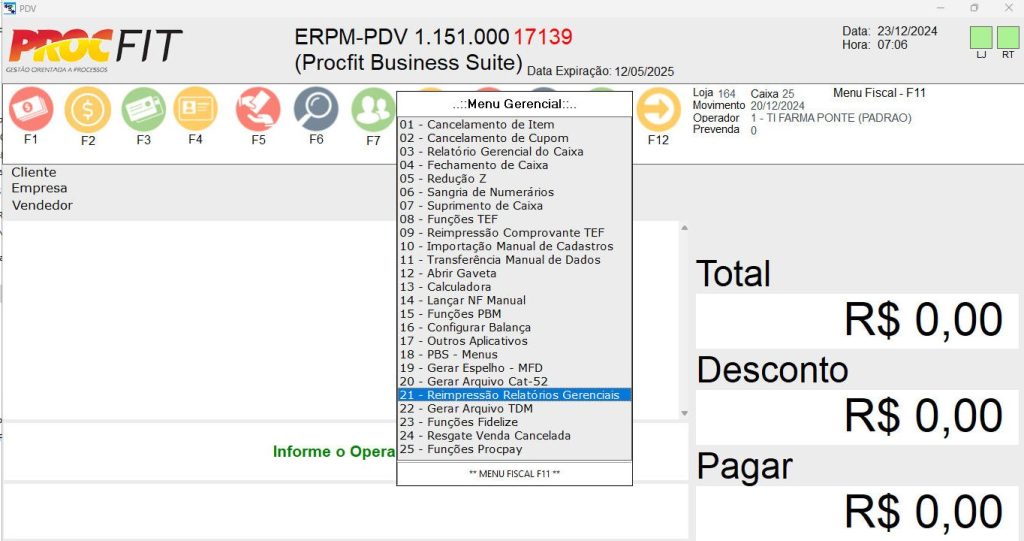Select 24 - Resgate Venda Cancelada
1024x541 pixels.
[515, 436]
